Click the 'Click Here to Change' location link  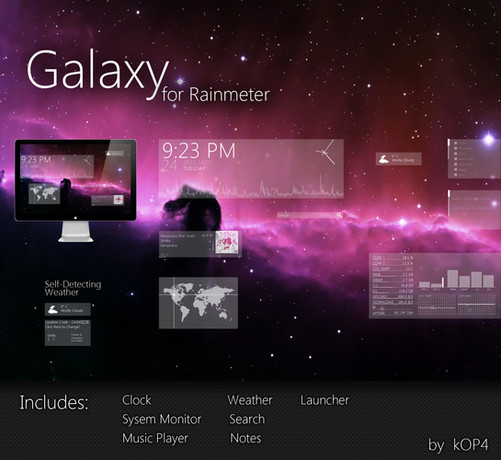[x=62, y=327]
